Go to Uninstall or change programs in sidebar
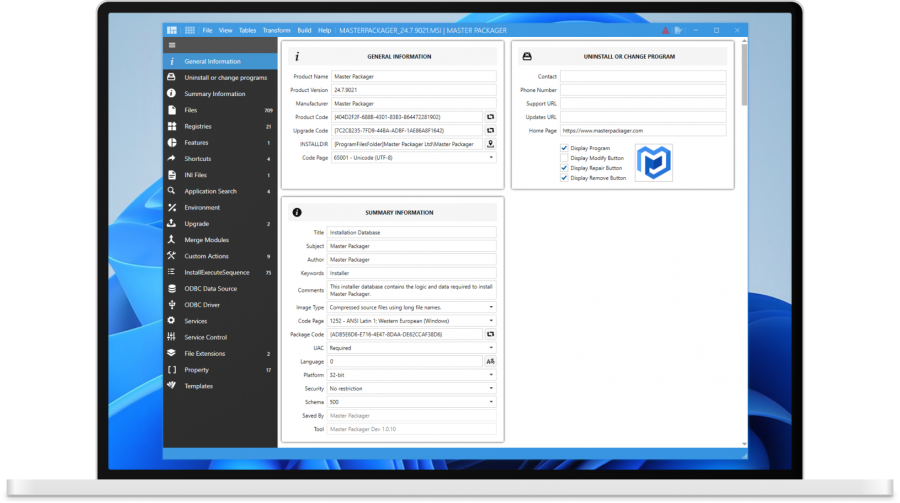The image size is (900, 503). point(220,78)
